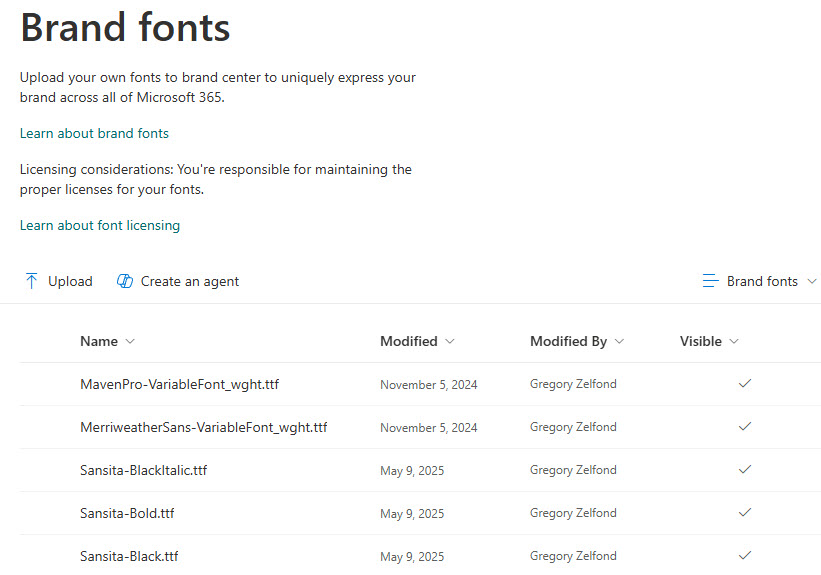Open the Learn about brand fonts link
This screenshot has width=821, height=575.
(x=94, y=133)
